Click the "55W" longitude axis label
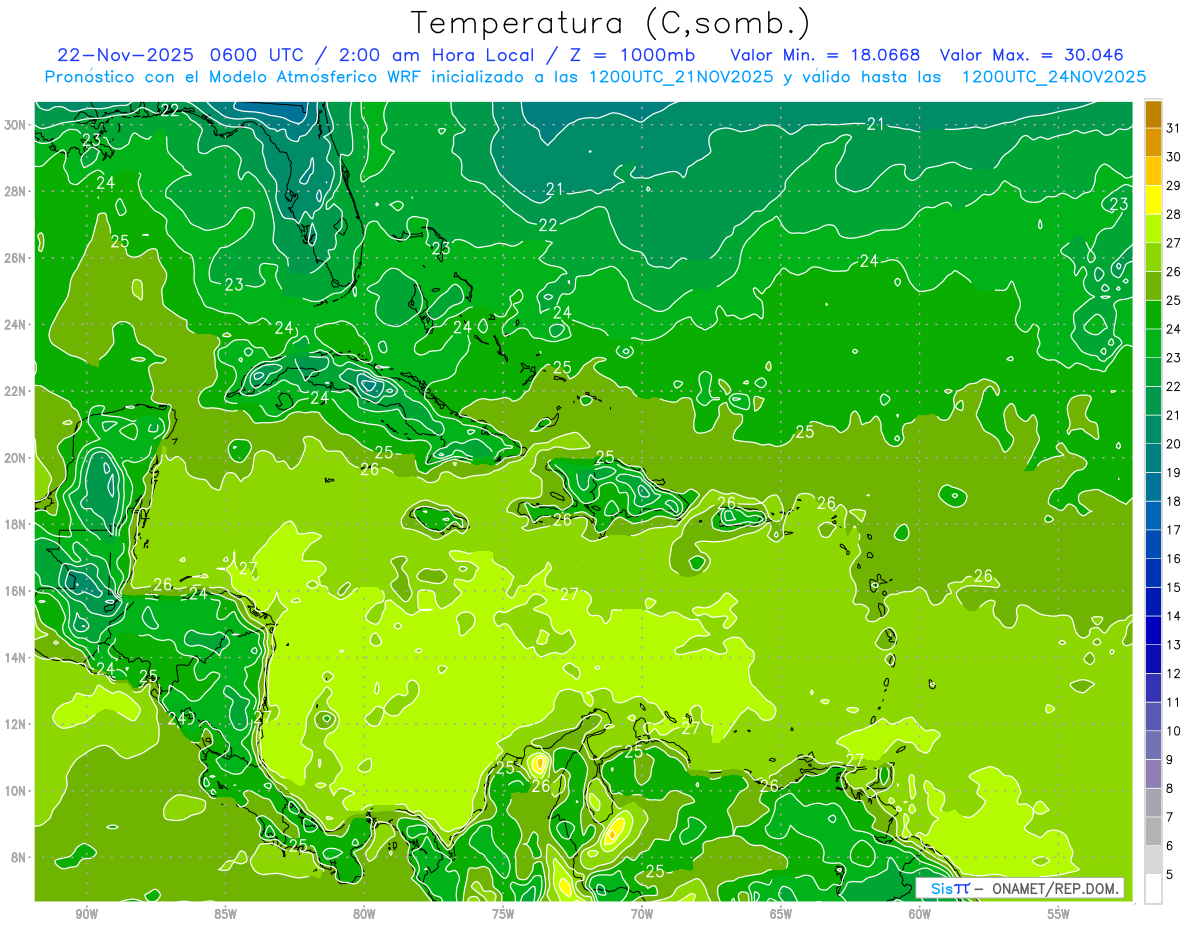Viewport: 1200px width, 927px height. coord(1059,914)
